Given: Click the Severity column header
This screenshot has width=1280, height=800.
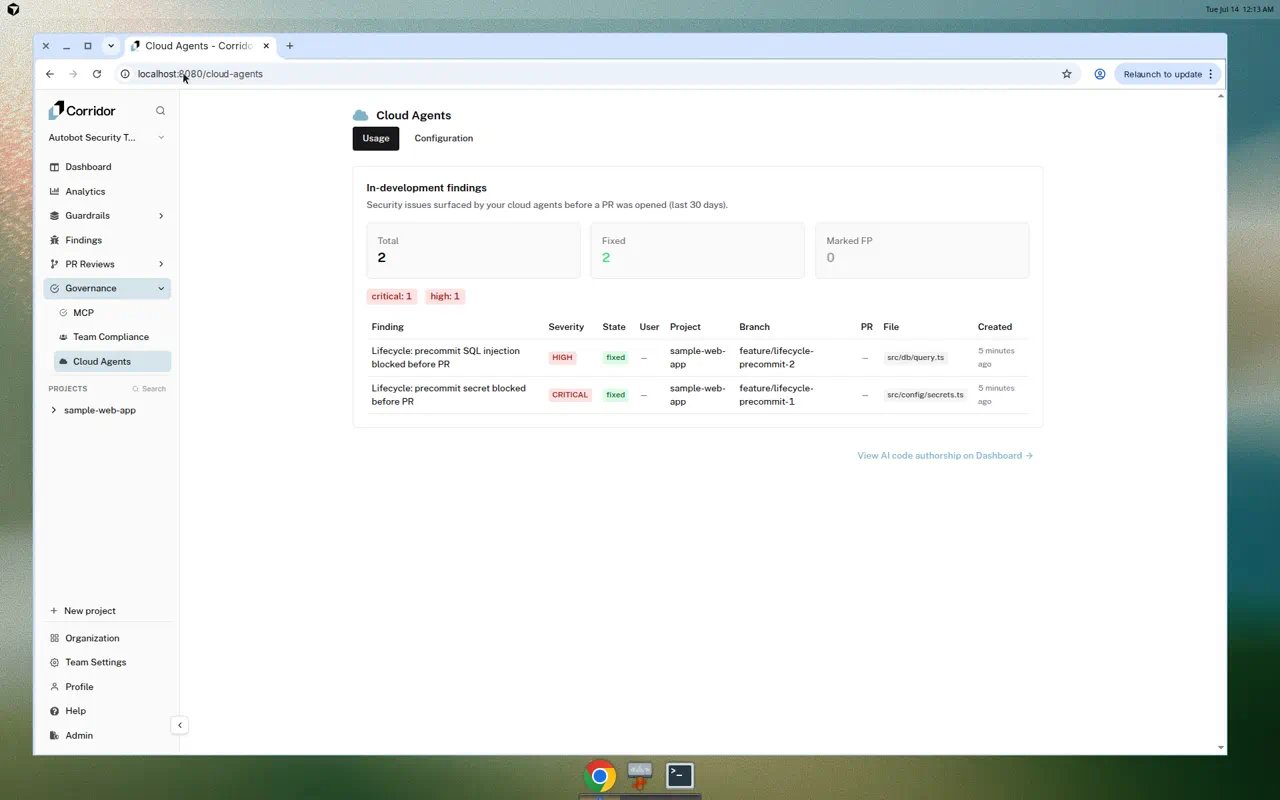Looking at the screenshot, I should pos(566,327).
